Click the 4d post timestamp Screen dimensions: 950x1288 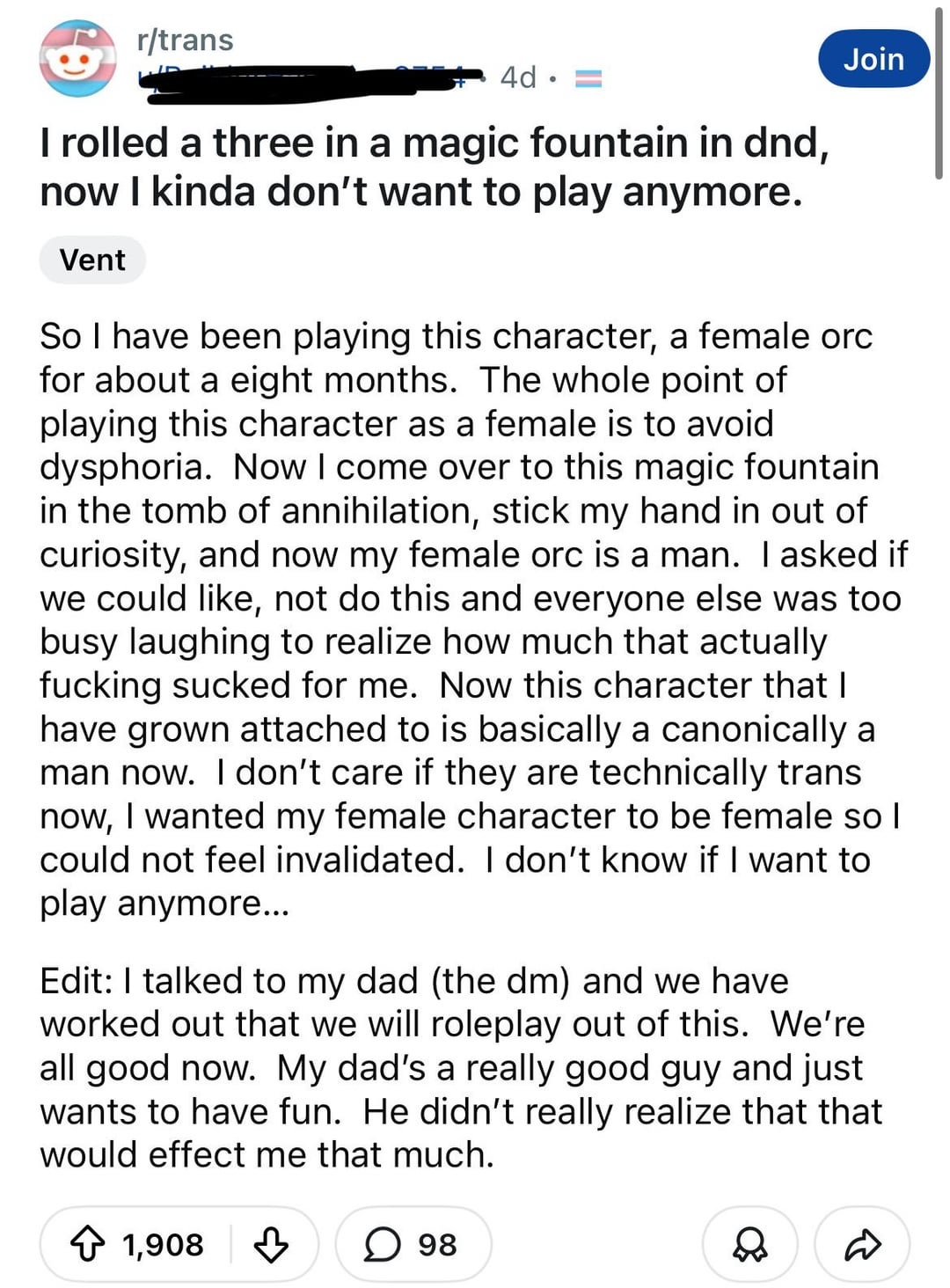click(x=518, y=77)
